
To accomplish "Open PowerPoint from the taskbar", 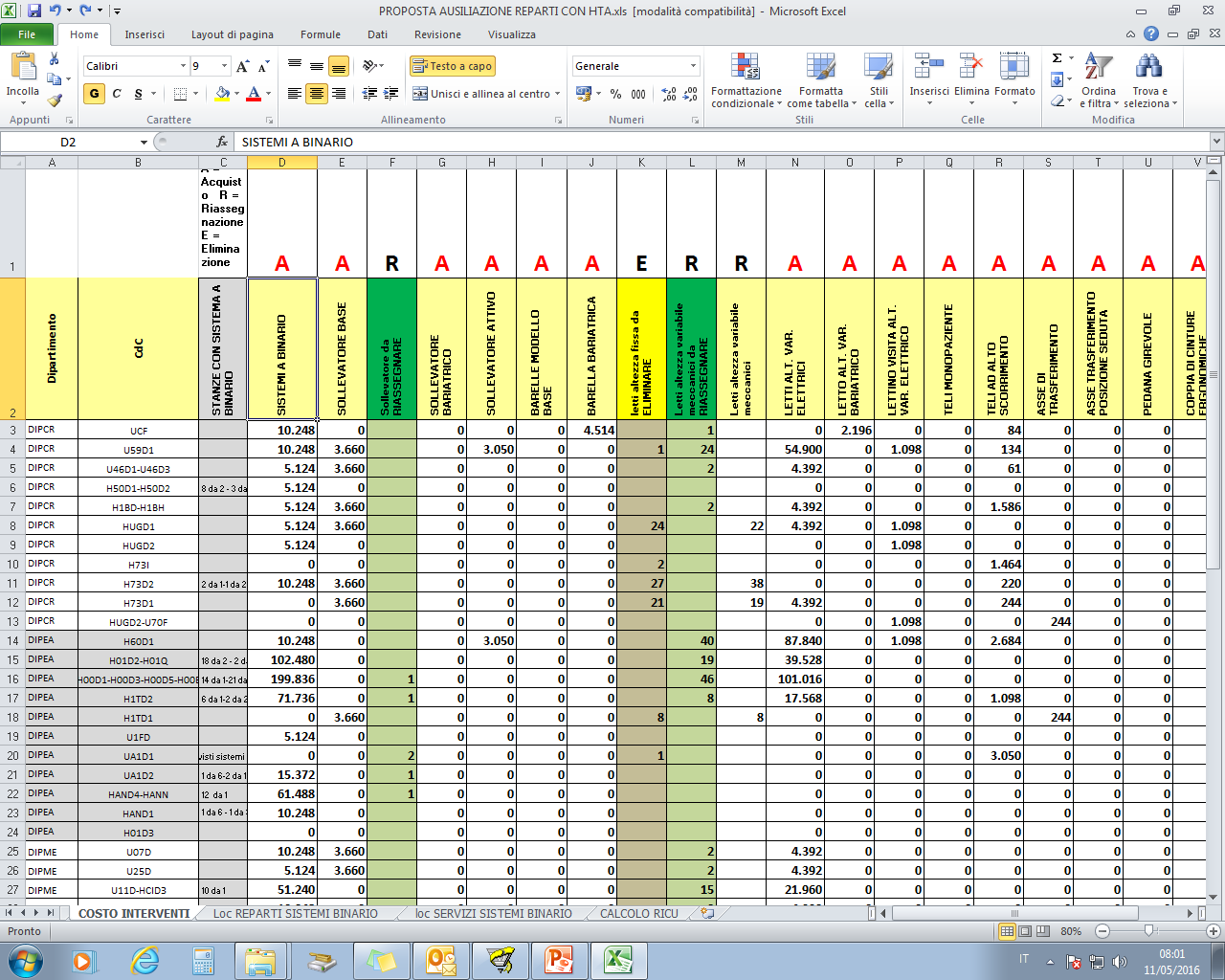I will pos(559,960).
